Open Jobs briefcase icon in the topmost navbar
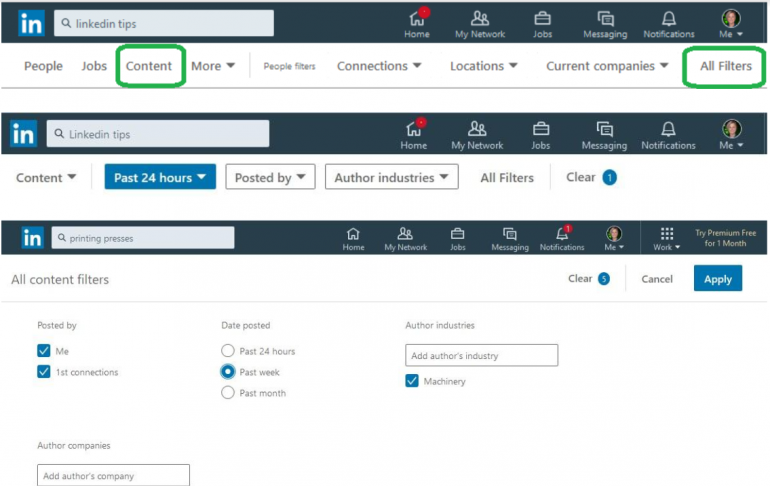Screen dimensions: 770x486 pyautogui.click(x=542, y=19)
